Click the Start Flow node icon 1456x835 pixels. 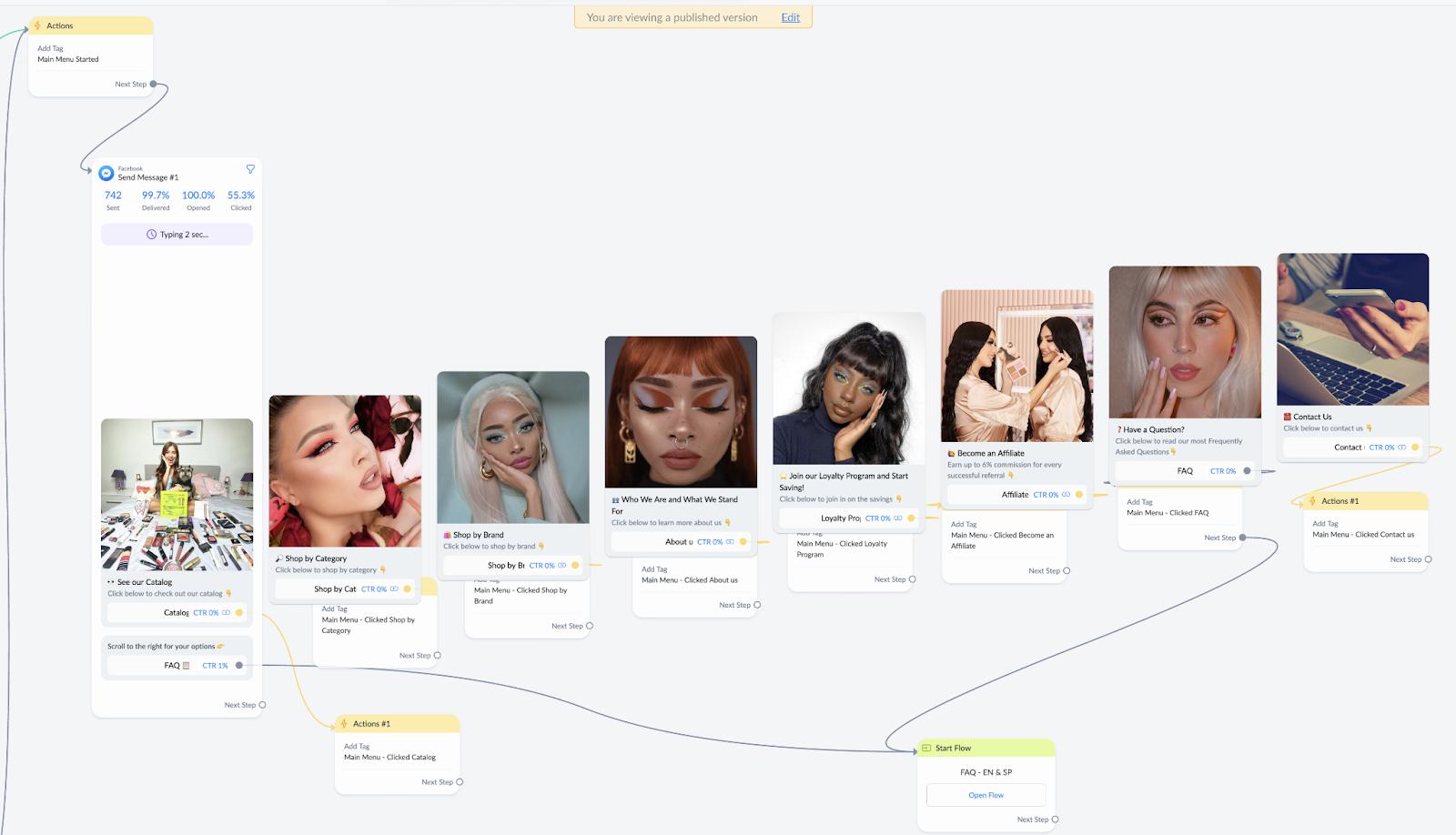point(926,748)
